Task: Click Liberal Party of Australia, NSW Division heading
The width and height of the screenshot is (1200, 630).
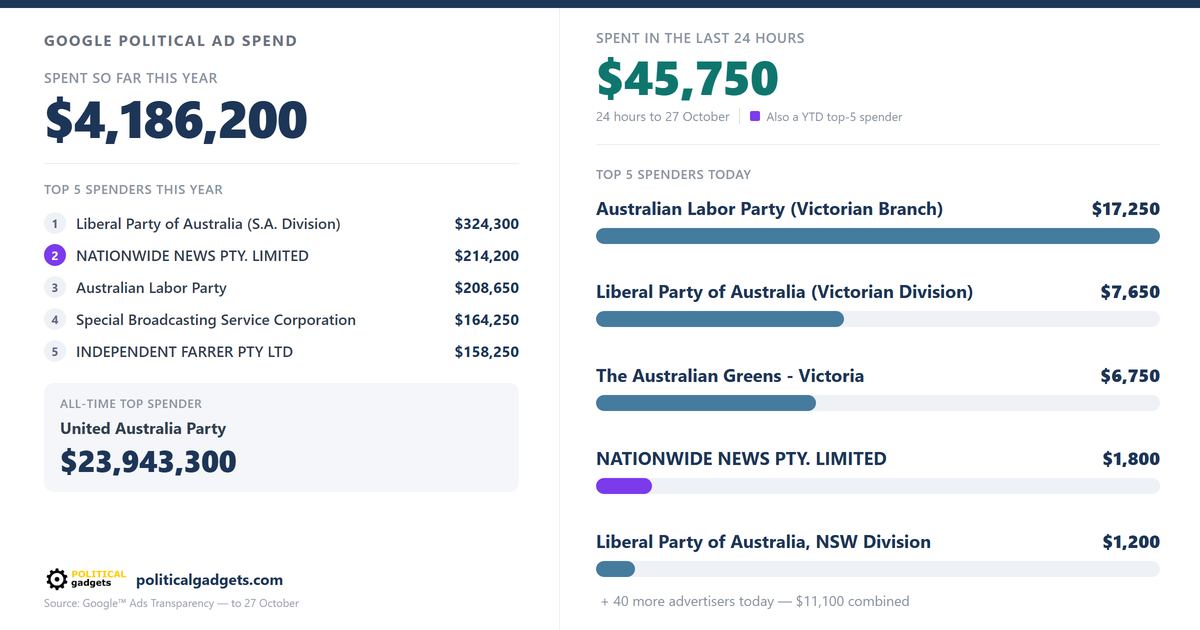Action: coord(763,542)
